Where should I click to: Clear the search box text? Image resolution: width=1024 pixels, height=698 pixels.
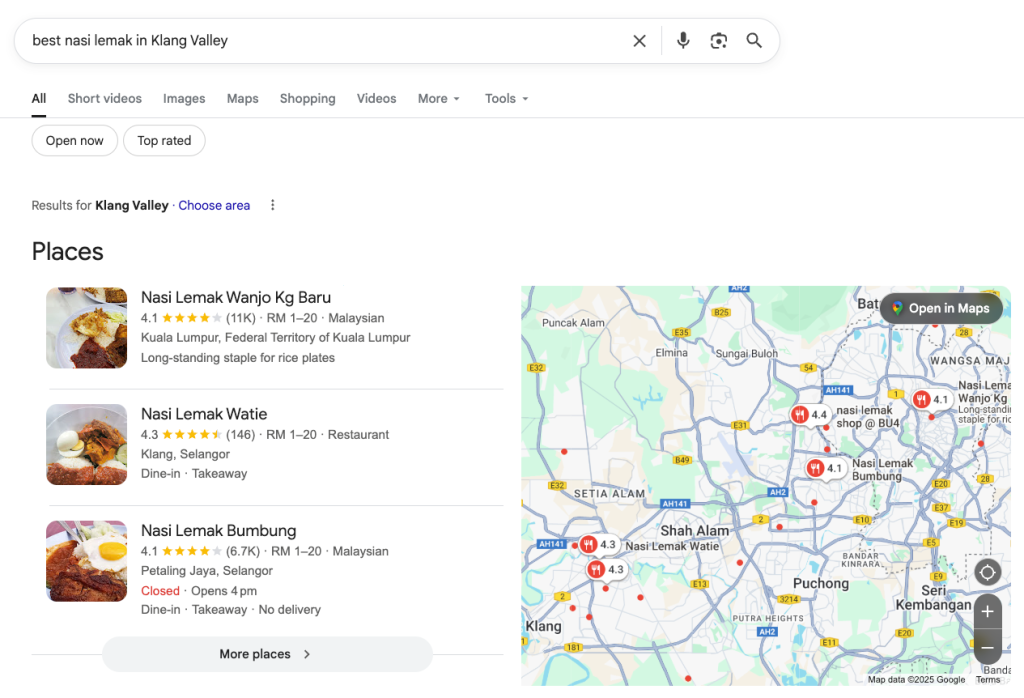pyautogui.click(x=639, y=41)
